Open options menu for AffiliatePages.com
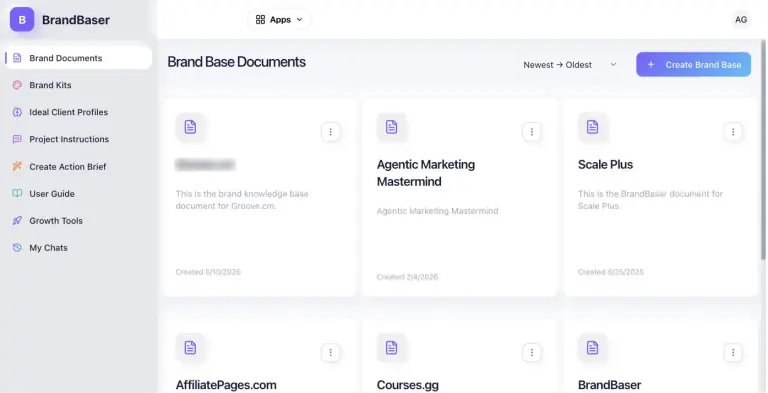Screen dimensions: 768x393 [331, 352]
